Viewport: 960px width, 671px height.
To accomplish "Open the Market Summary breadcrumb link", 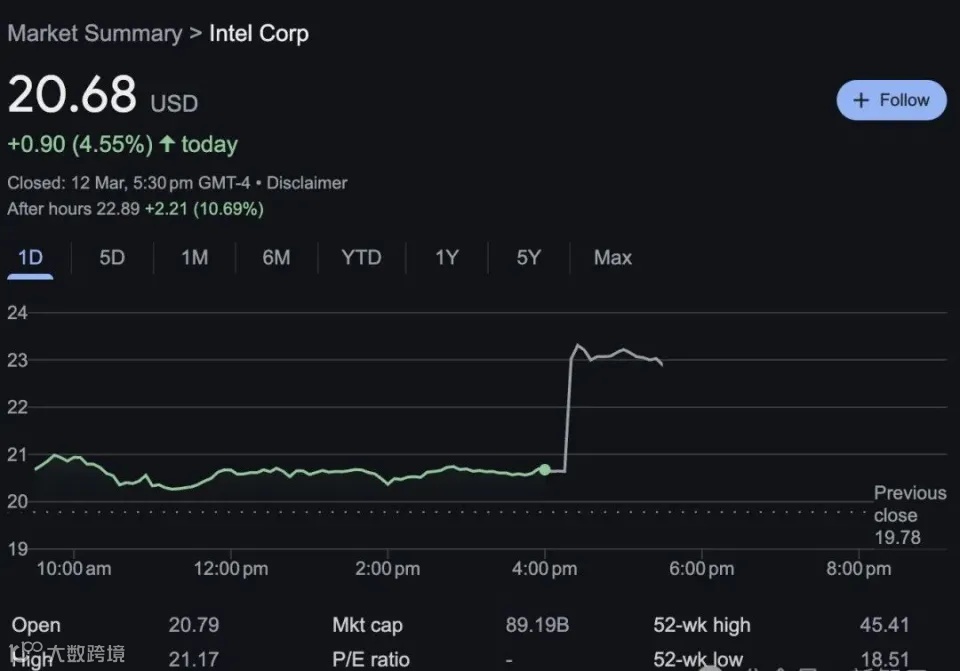I will tap(95, 33).
